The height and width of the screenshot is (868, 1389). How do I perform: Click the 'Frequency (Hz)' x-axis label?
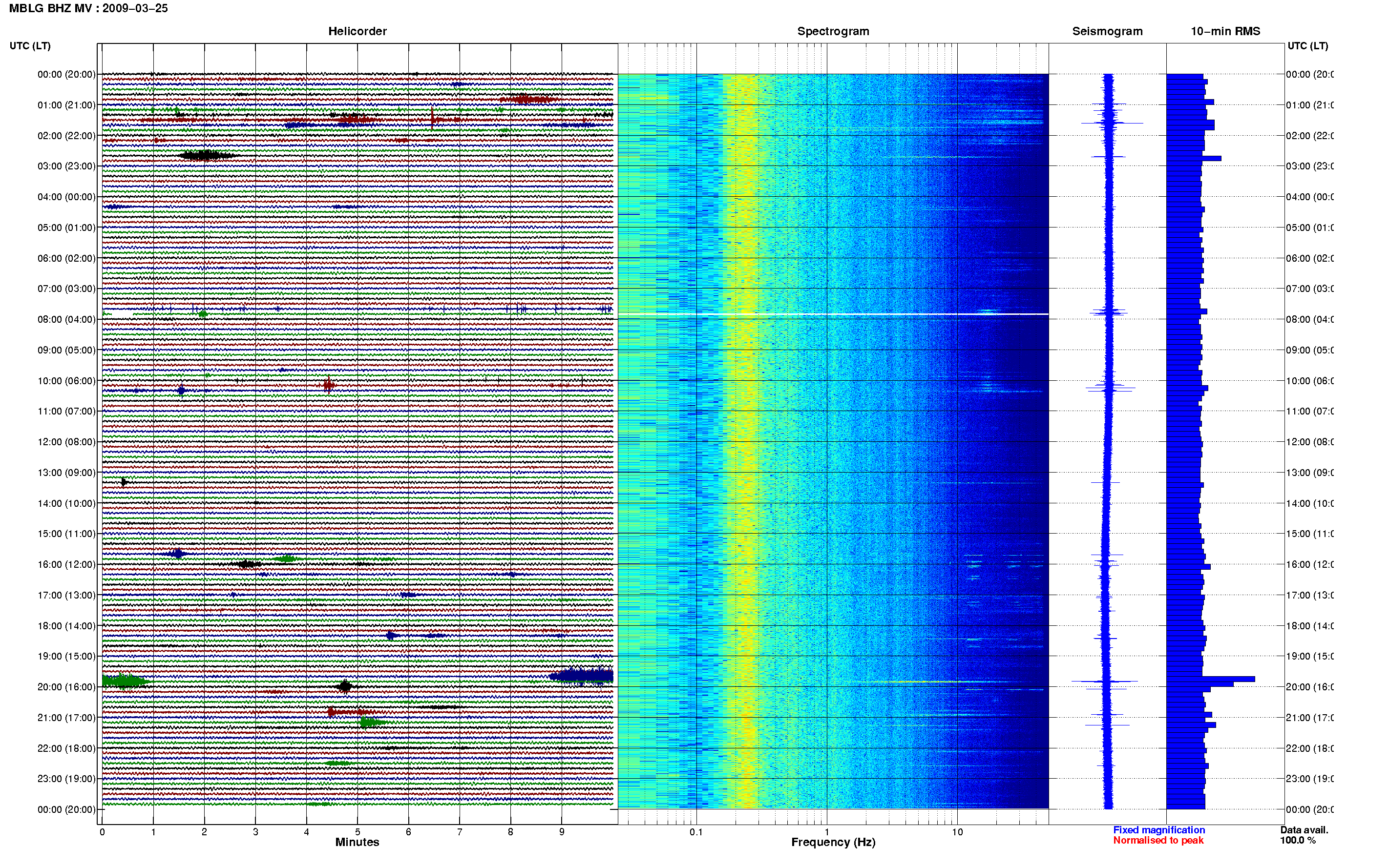pyautogui.click(x=833, y=843)
